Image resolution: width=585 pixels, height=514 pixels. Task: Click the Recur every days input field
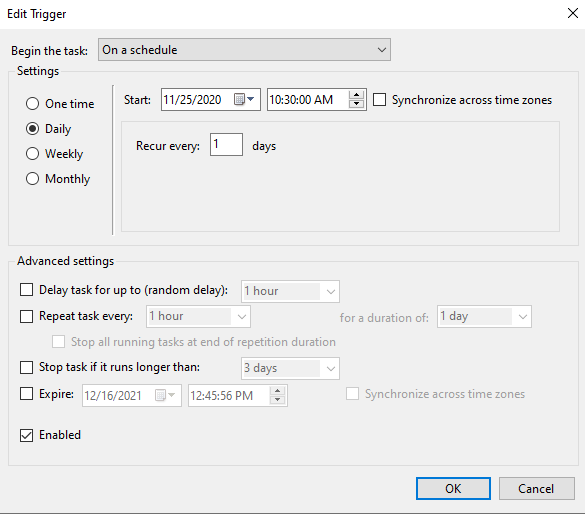point(226,145)
